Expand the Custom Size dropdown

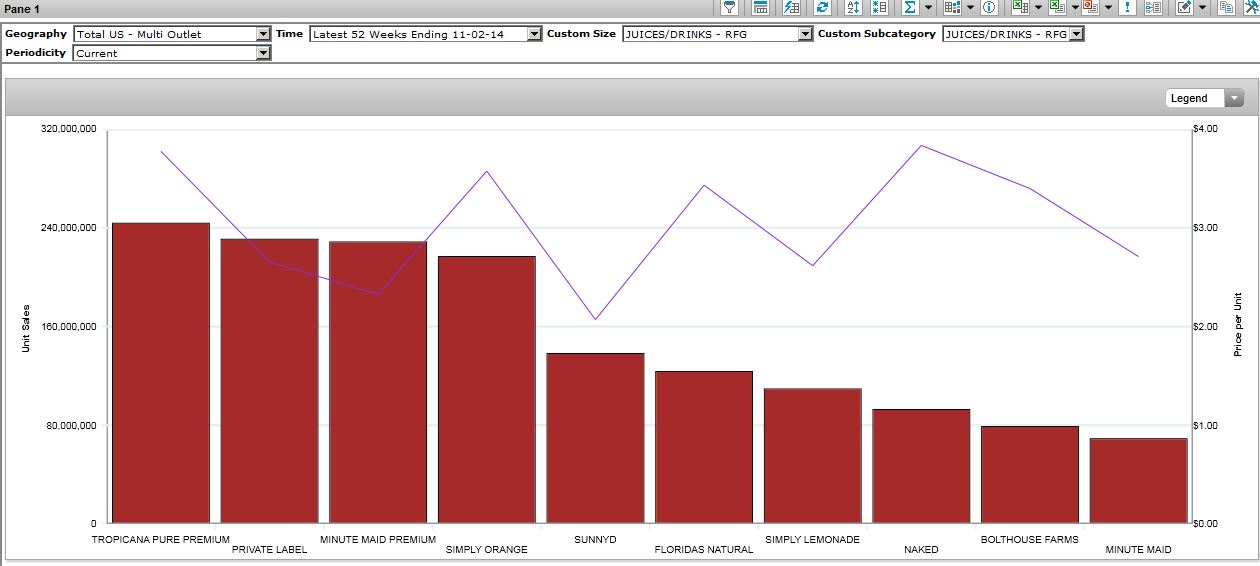[x=805, y=34]
